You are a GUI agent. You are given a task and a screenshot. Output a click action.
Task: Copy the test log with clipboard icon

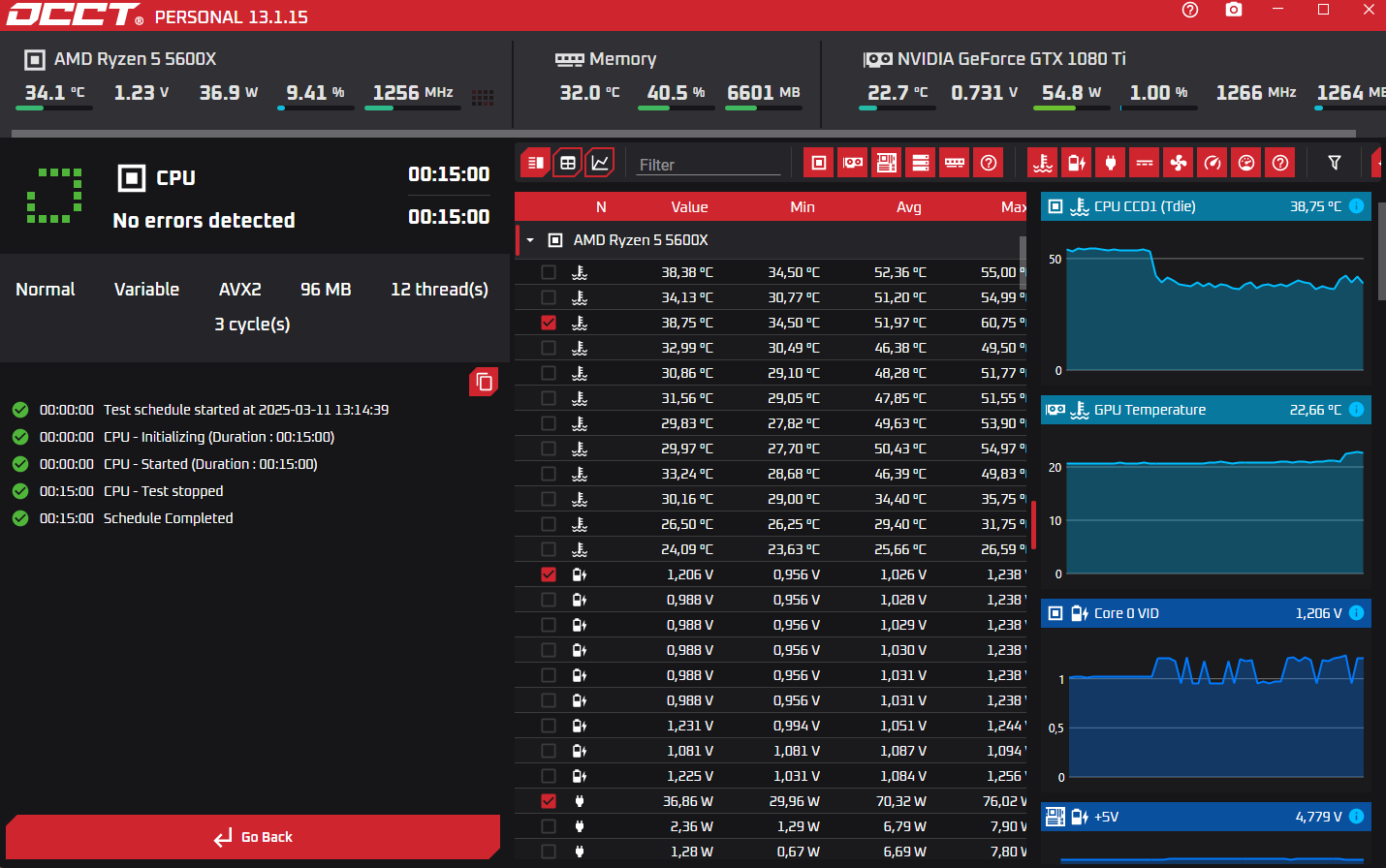pos(484,382)
